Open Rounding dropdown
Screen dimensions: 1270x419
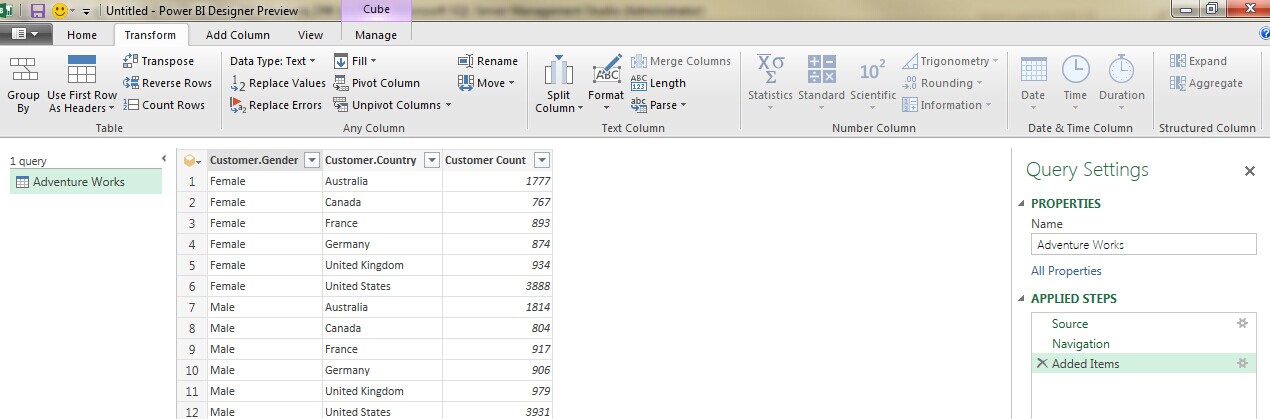click(942, 83)
